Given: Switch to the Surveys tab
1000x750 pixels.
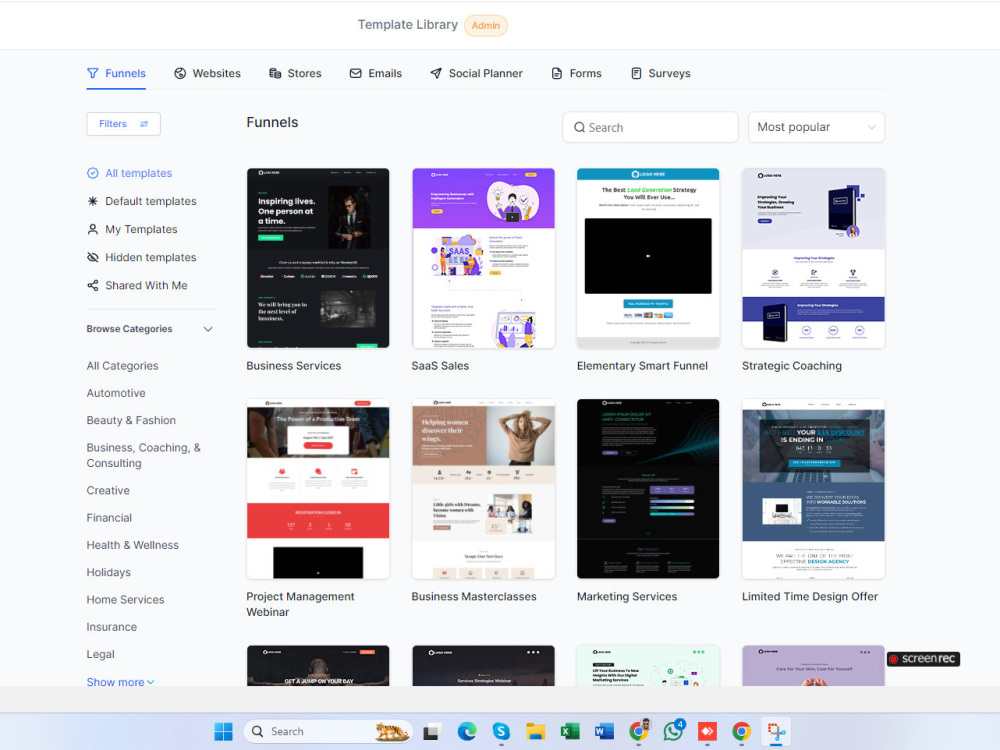Looking at the screenshot, I should pos(660,73).
